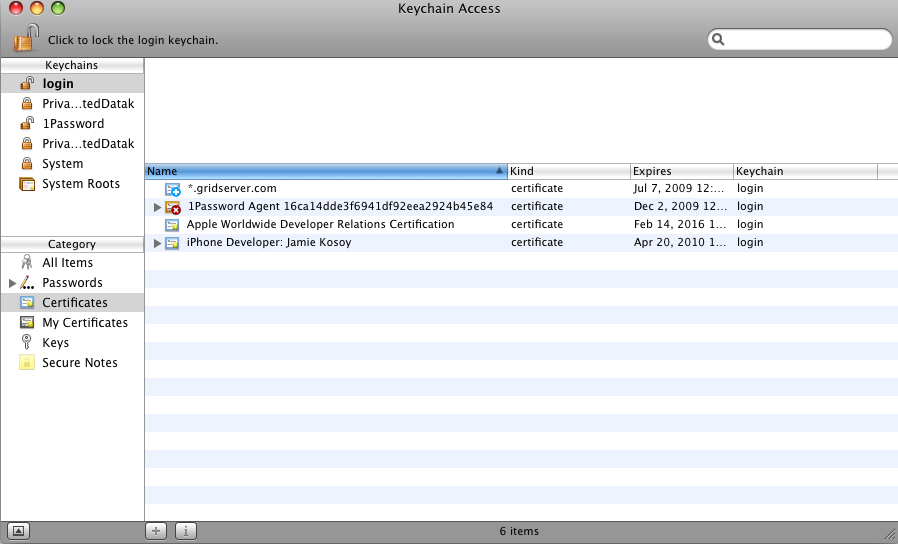Sort list by Expires column header

click(x=680, y=171)
